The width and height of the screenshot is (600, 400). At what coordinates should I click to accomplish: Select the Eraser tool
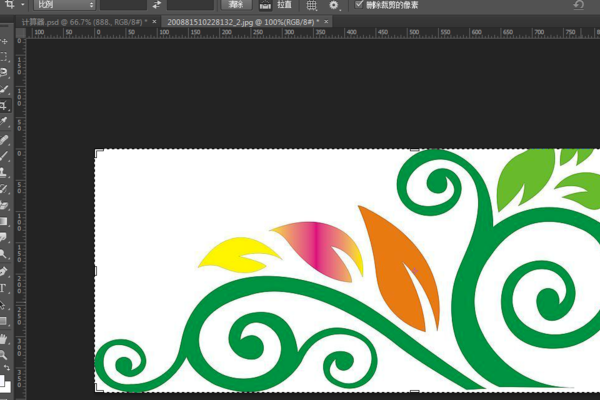pos(4,205)
